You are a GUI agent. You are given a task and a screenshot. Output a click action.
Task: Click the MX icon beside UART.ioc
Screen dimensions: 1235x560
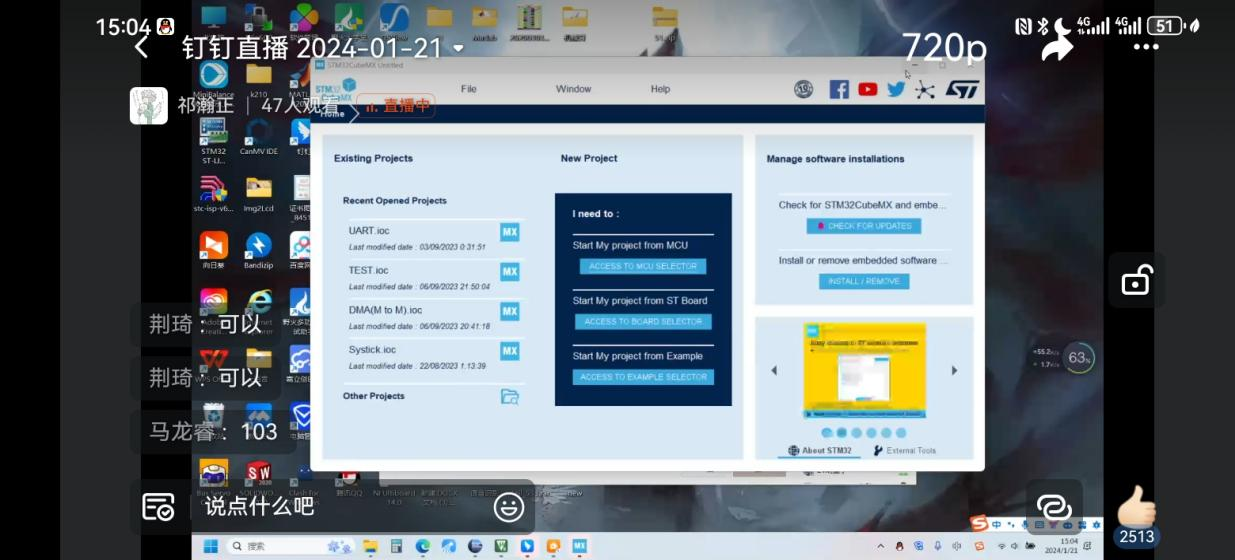click(510, 232)
